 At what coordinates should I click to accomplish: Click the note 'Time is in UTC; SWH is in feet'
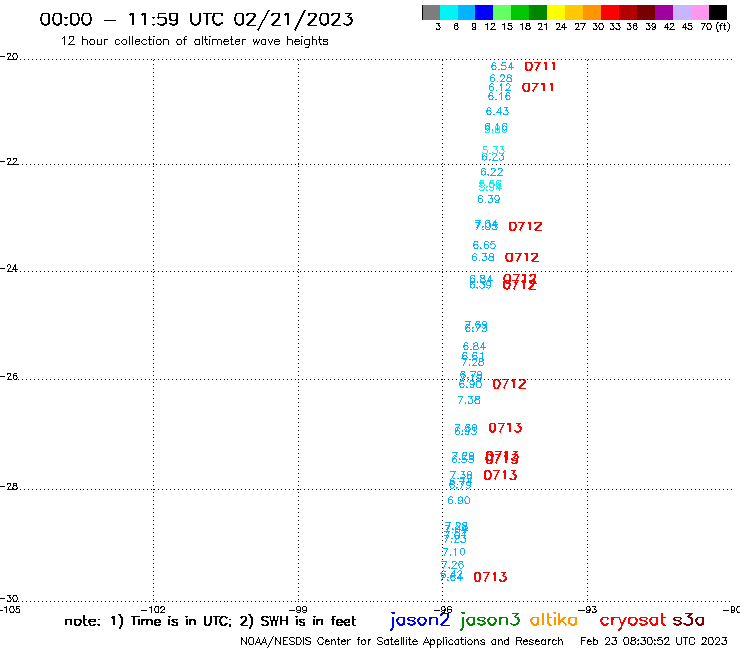pyautogui.click(x=210, y=621)
